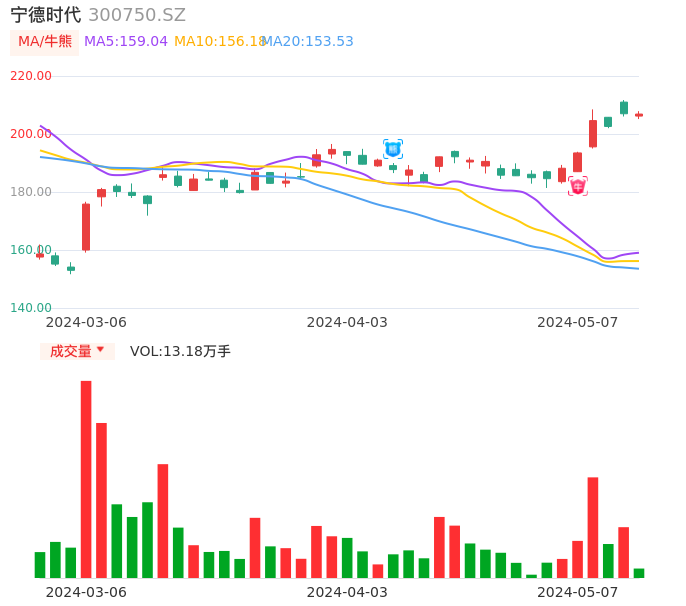686x606 pixels.
Task: Select the tallest red volume bar
Action: coord(86,479)
